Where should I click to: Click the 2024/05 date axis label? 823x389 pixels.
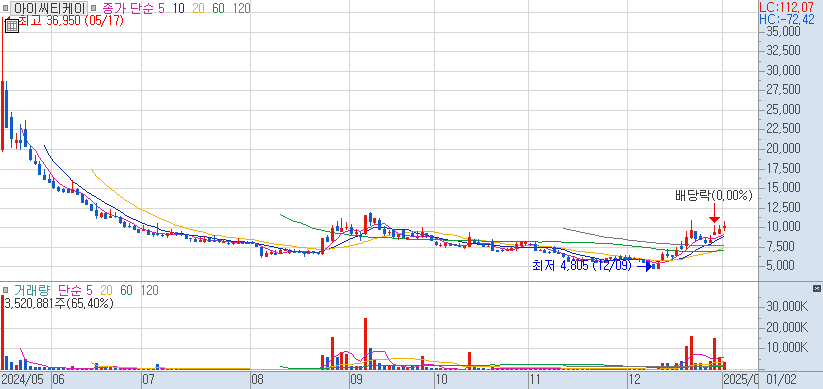24,380
